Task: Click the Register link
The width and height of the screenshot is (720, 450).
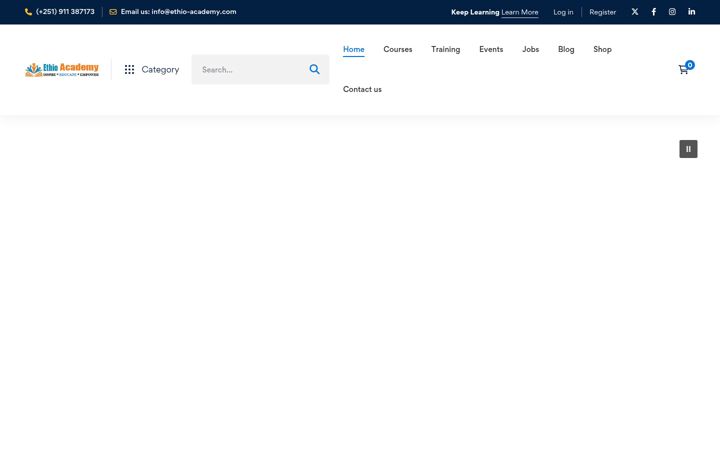Action: 602,12
